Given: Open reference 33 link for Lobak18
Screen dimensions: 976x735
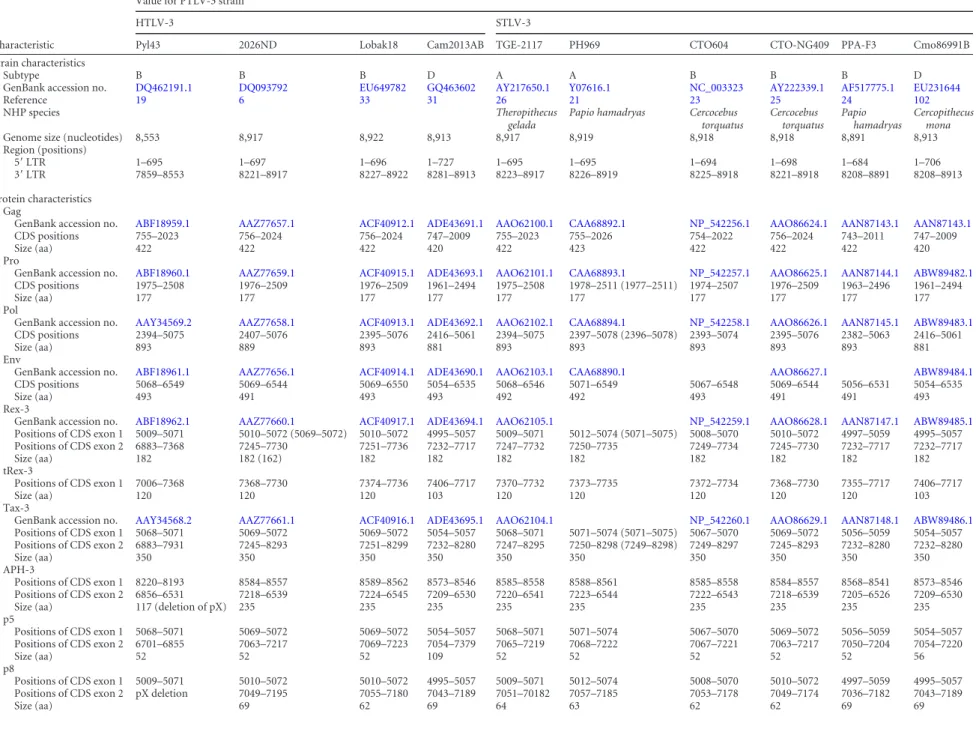Looking at the screenshot, I should pyautogui.click(x=365, y=100).
